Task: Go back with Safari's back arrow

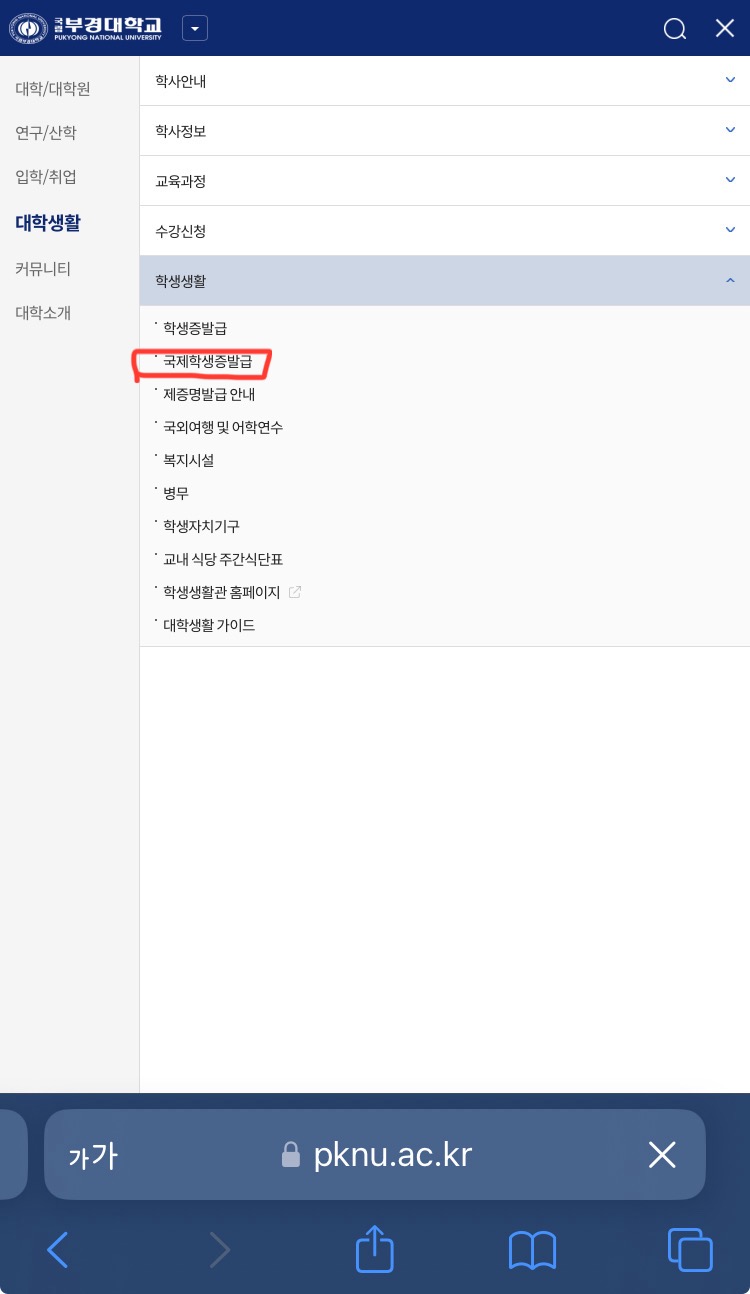Action: point(58,1250)
